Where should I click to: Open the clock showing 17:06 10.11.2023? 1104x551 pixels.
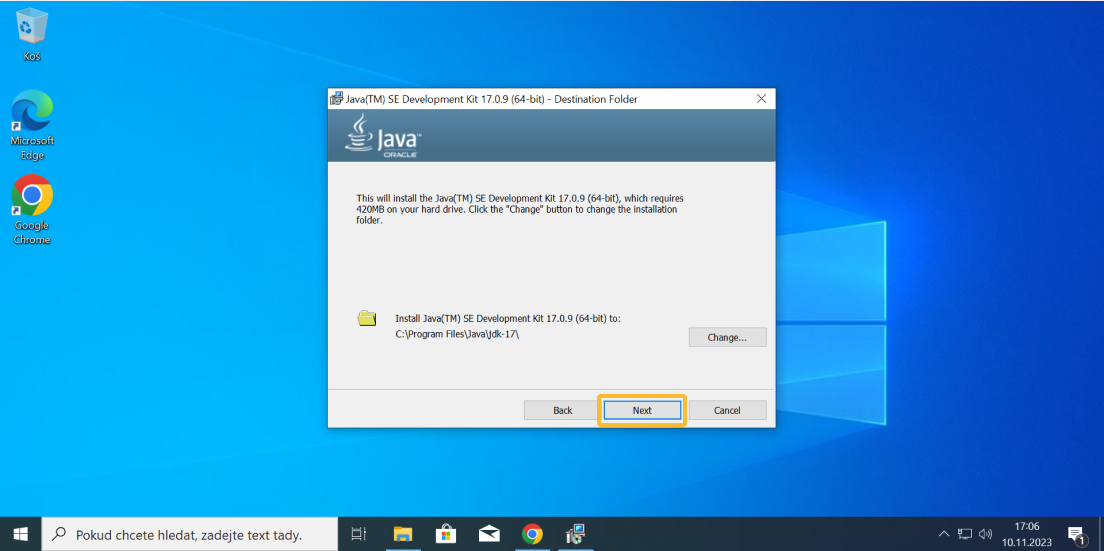tap(1026, 534)
